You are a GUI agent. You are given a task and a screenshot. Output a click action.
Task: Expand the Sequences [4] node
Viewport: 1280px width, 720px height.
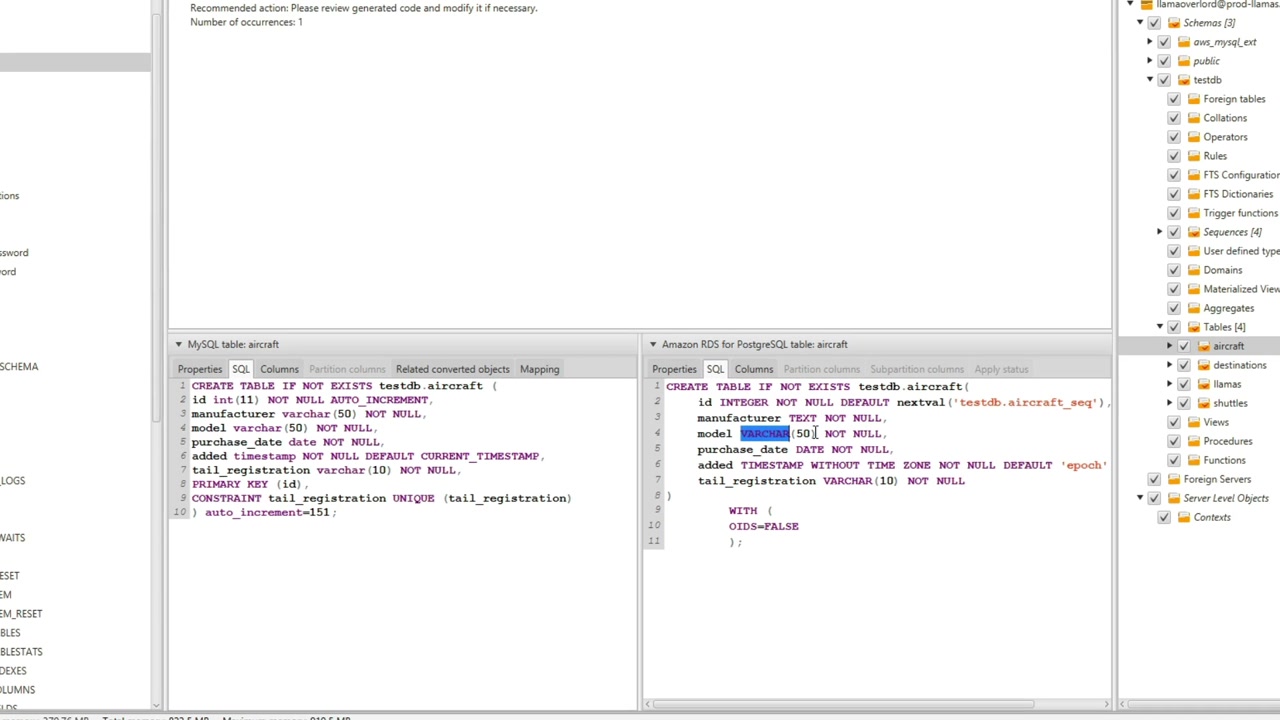(1160, 232)
